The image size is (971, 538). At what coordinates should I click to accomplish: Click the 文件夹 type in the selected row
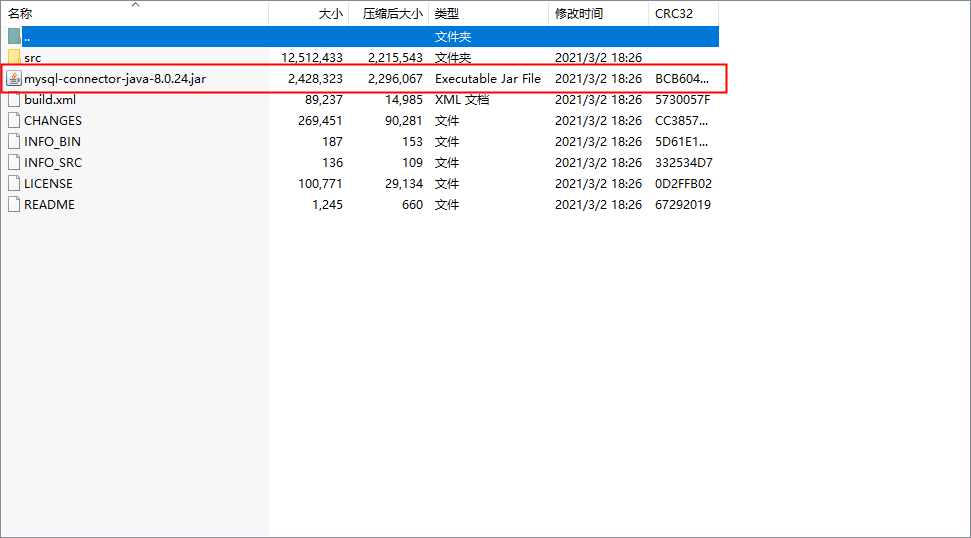(x=453, y=37)
